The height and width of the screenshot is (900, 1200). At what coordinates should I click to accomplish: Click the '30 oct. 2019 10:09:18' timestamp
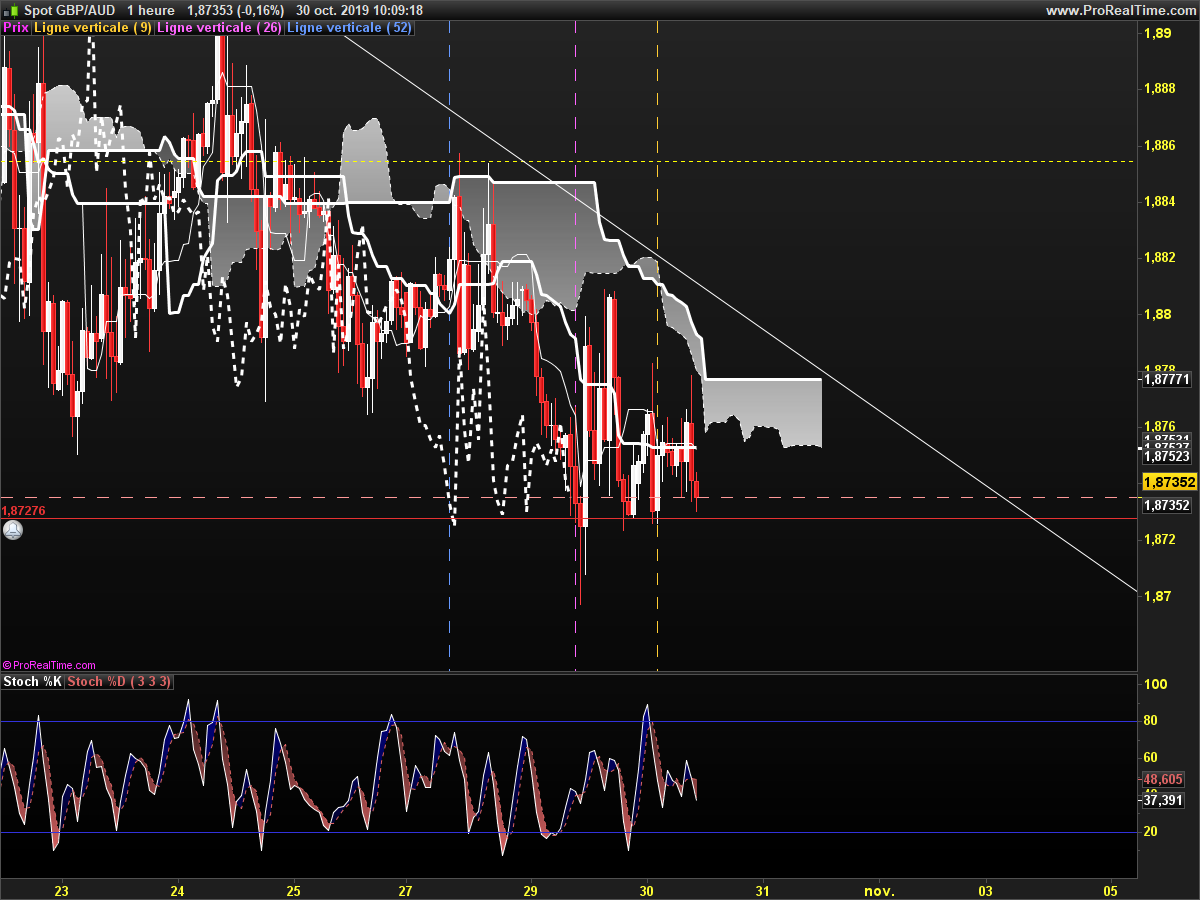[x=360, y=10]
